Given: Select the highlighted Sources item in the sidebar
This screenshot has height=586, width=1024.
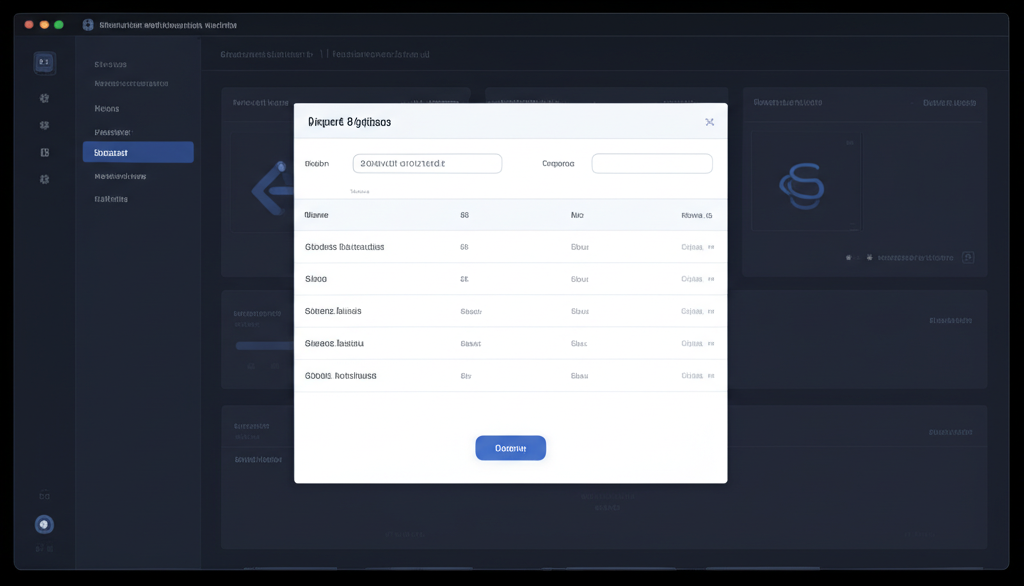Looking at the screenshot, I should 138,152.
